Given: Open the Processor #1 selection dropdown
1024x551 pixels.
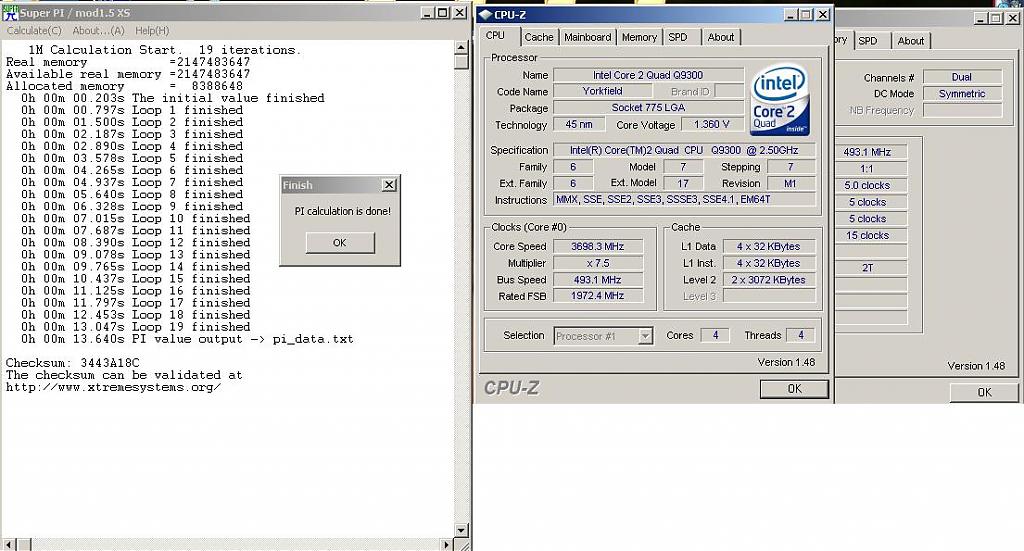Looking at the screenshot, I should (x=645, y=336).
